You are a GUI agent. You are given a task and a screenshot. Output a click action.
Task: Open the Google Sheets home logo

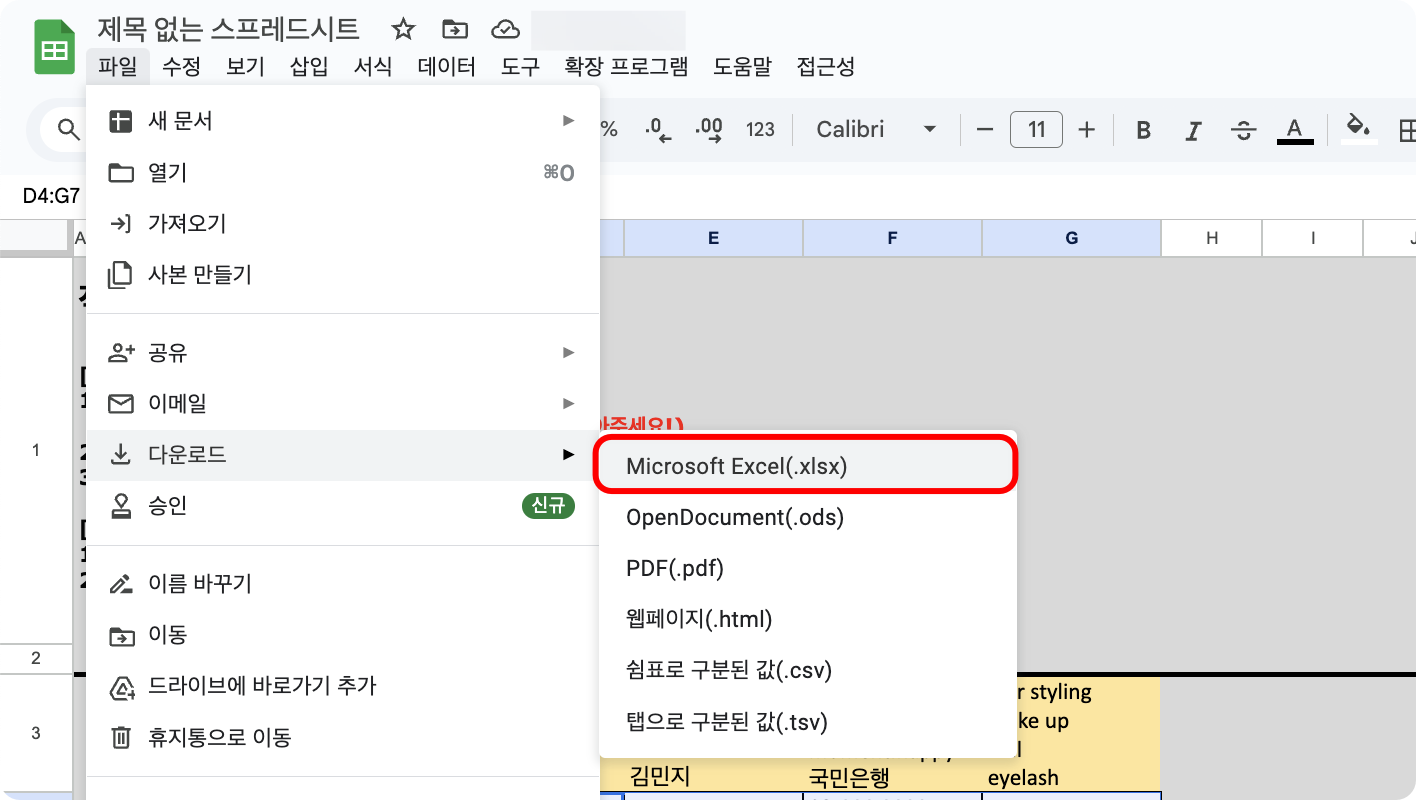click(55, 47)
